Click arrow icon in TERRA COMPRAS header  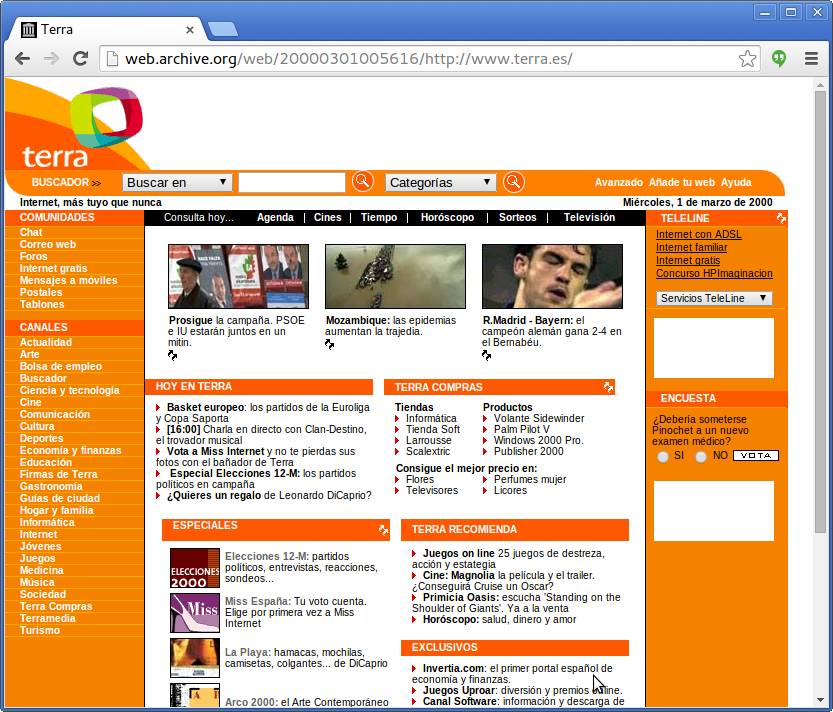click(608, 387)
